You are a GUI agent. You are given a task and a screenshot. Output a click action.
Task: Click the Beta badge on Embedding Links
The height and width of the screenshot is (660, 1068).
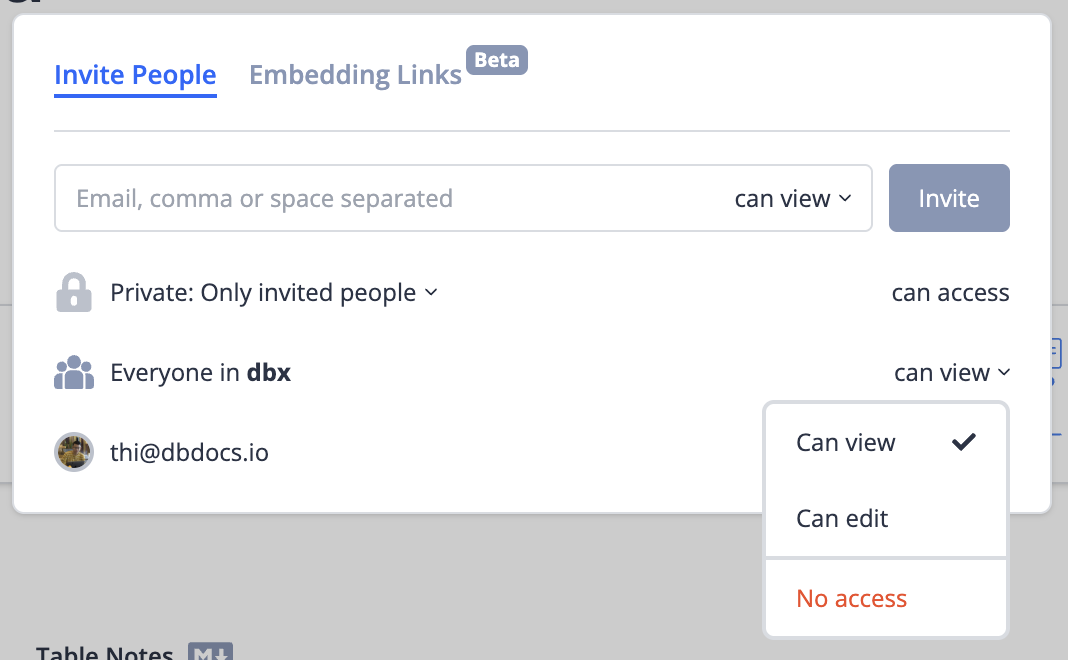tap(497, 60)
